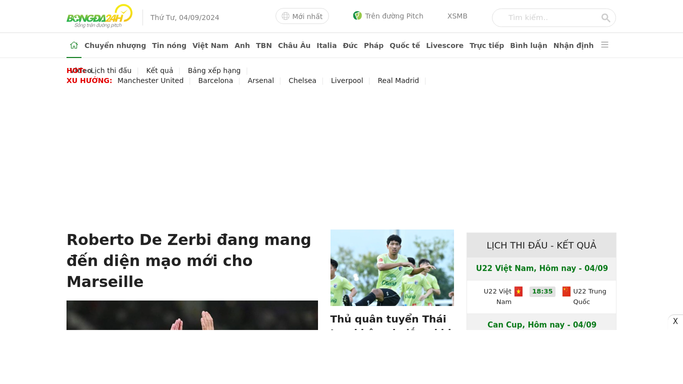Select the Livescore menu item
Viewport: 683px width, 384px height.
[444, 45]
